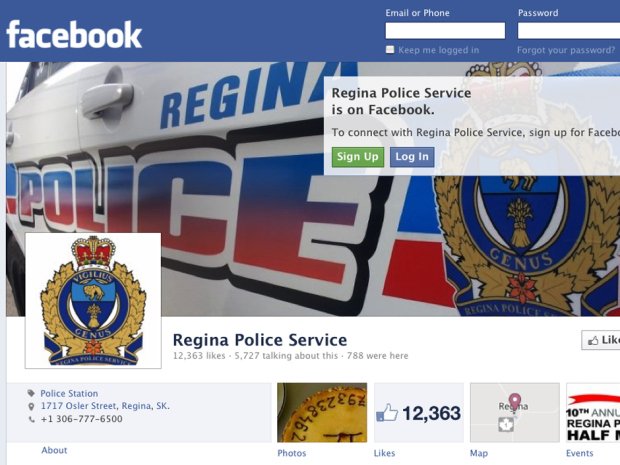Open the Regina Police Service profile picture

click(x=93, y=301)
